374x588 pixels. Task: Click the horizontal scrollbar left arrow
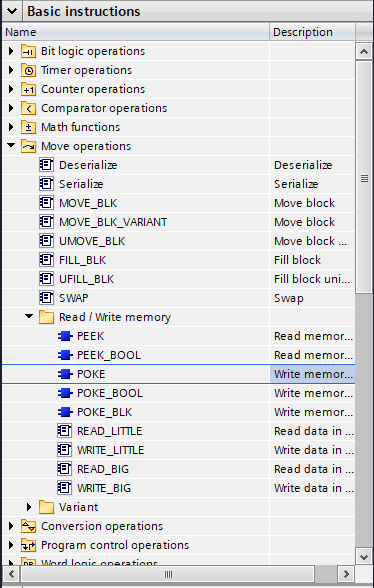(x=11, y=574)
